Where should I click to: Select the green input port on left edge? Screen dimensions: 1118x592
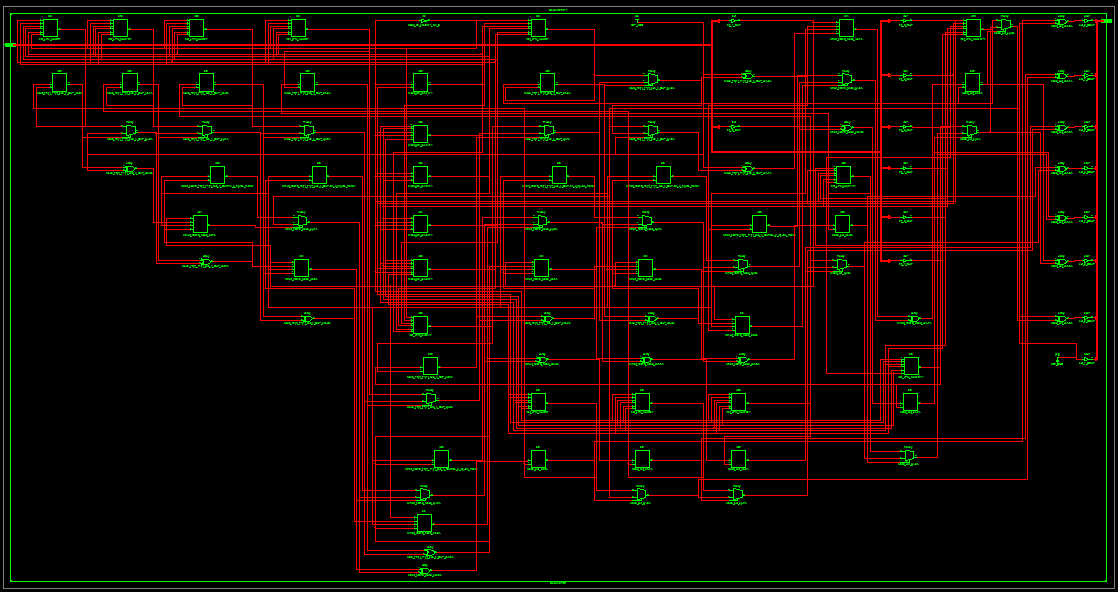pyautogui.click(x=9, y=45)
